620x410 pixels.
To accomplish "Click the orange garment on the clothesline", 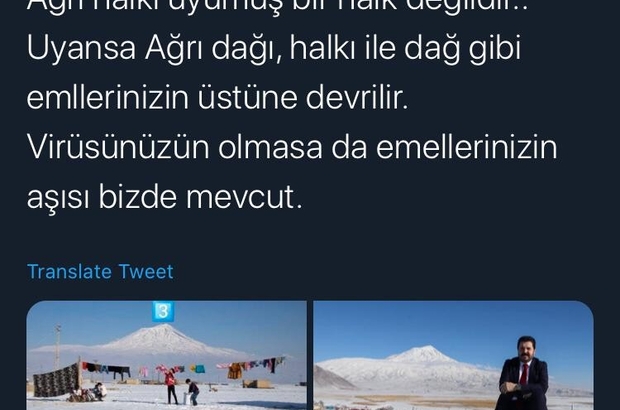I will tap(235, 371).
